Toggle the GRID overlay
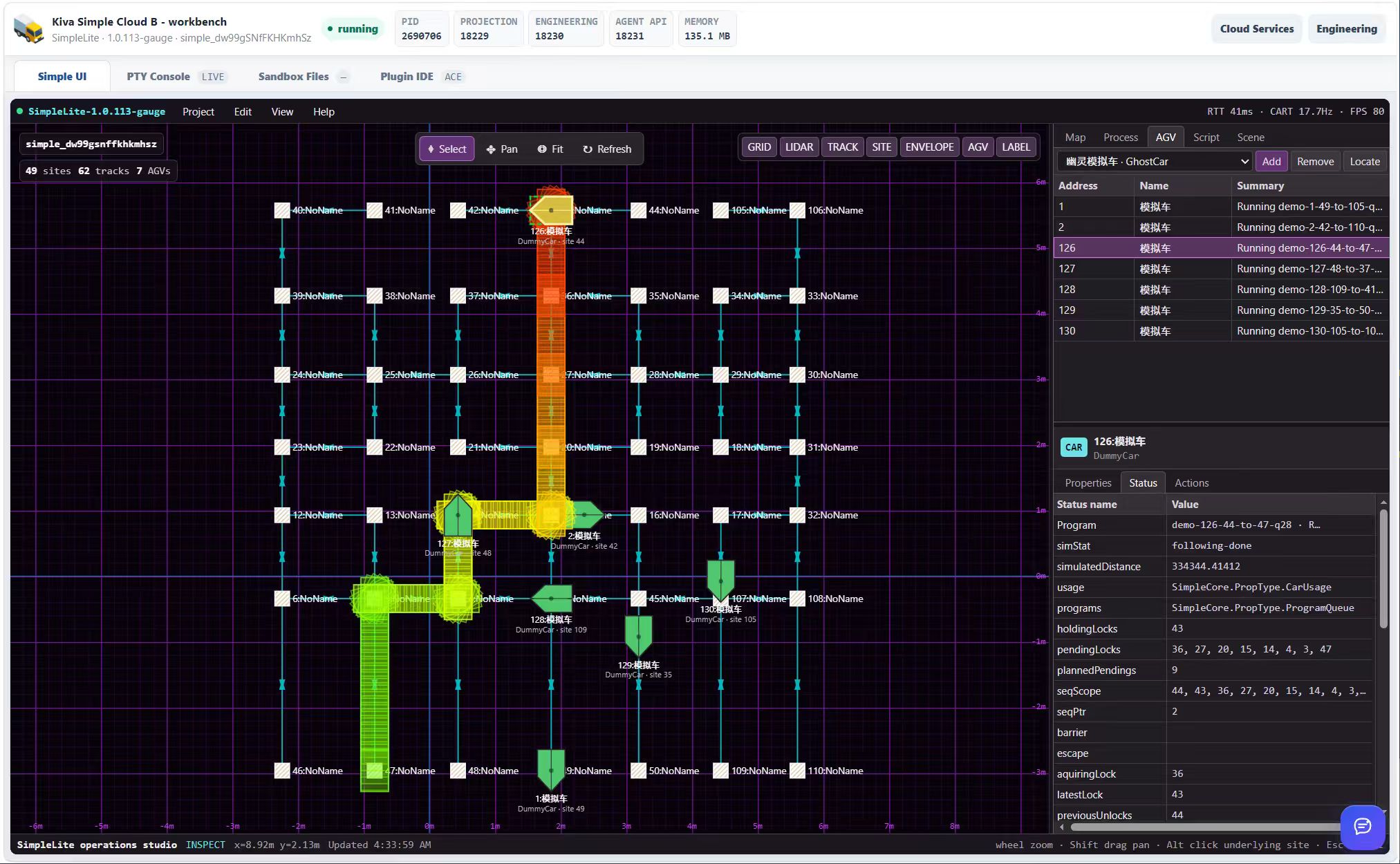 [759, 147]
